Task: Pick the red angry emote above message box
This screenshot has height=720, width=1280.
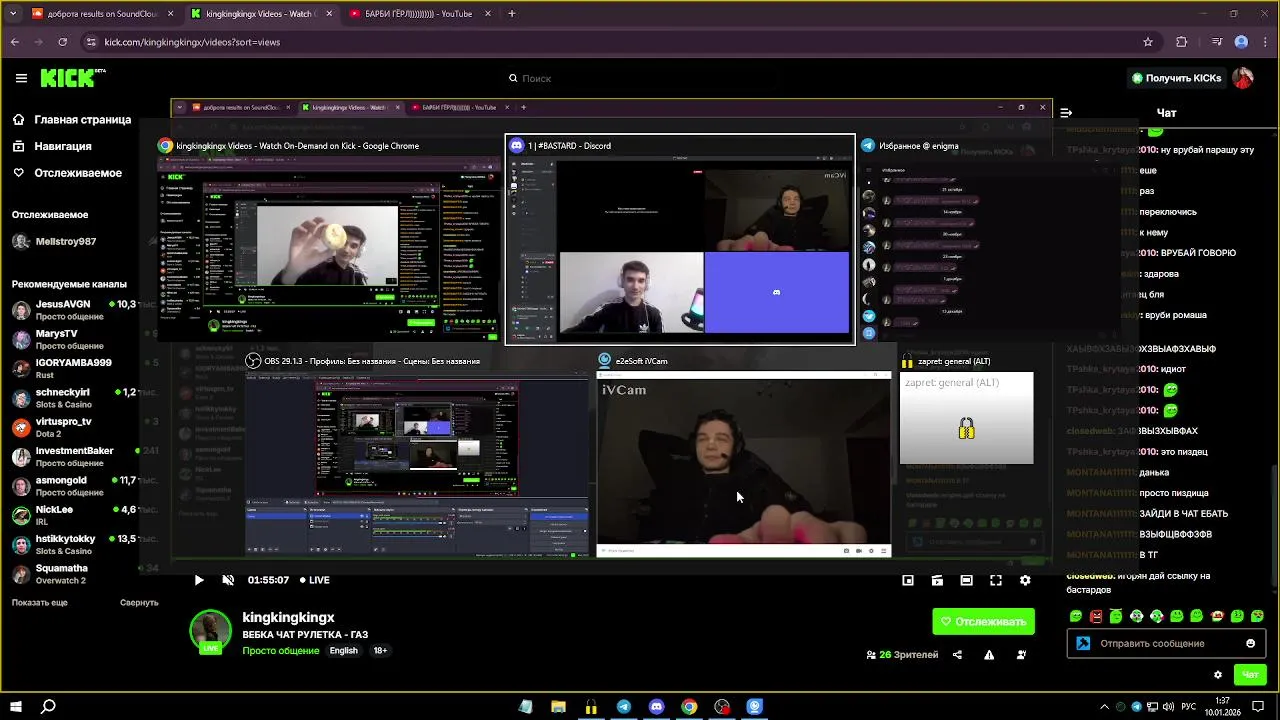Action: click(1096, 616)
